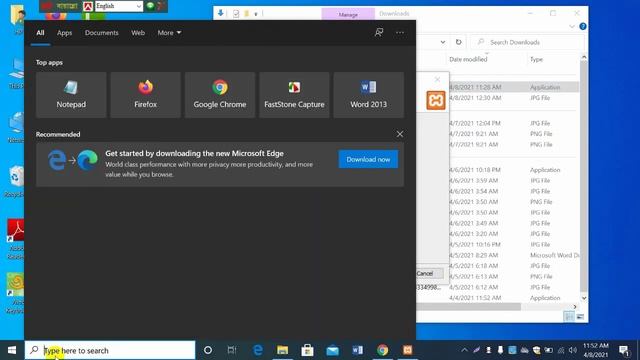Open the Recycle Bin desktop icon

point(15,181)
